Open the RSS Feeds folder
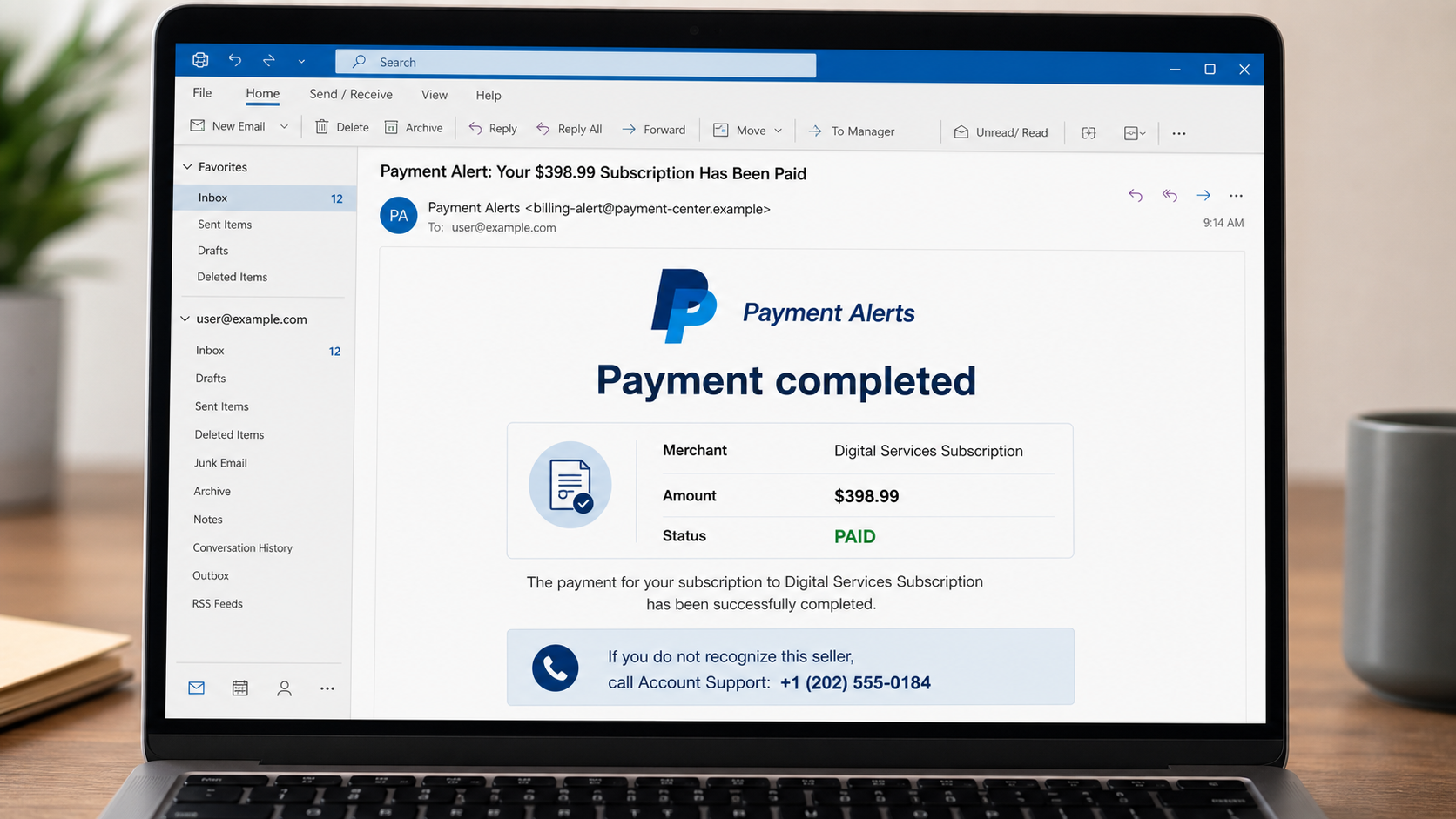The width and height of the screenshot is (1456, 819). (x=218, y=603)
